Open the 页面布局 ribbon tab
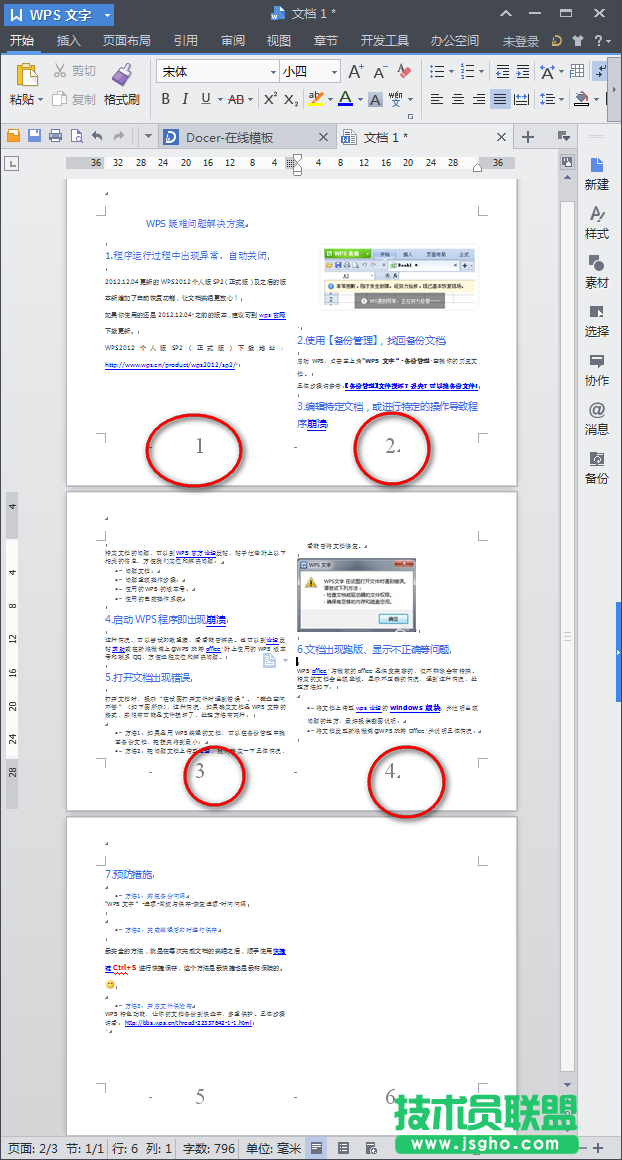Screen dimensions: 622x1160 126,41
